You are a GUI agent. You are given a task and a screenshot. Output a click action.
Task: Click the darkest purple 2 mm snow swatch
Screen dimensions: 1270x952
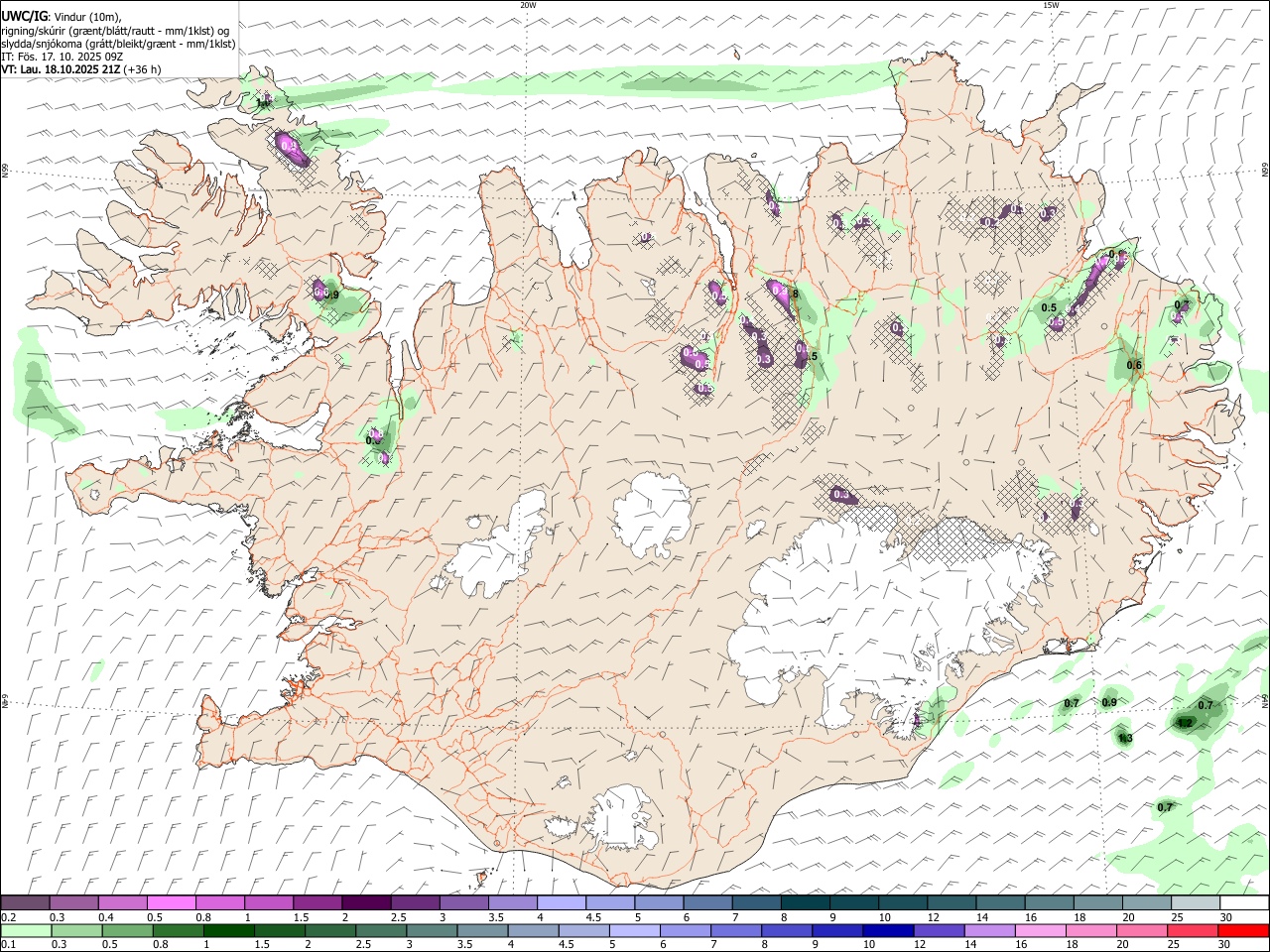[366, 903]
